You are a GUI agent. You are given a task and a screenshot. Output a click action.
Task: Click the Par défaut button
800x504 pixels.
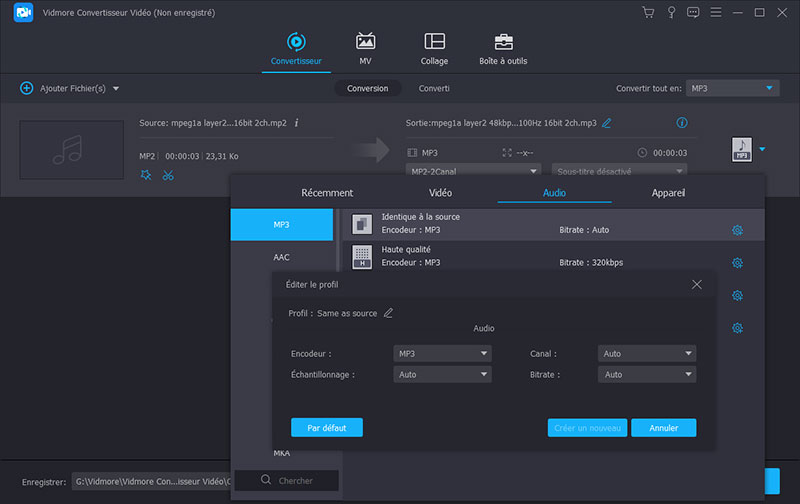[326, 428]
